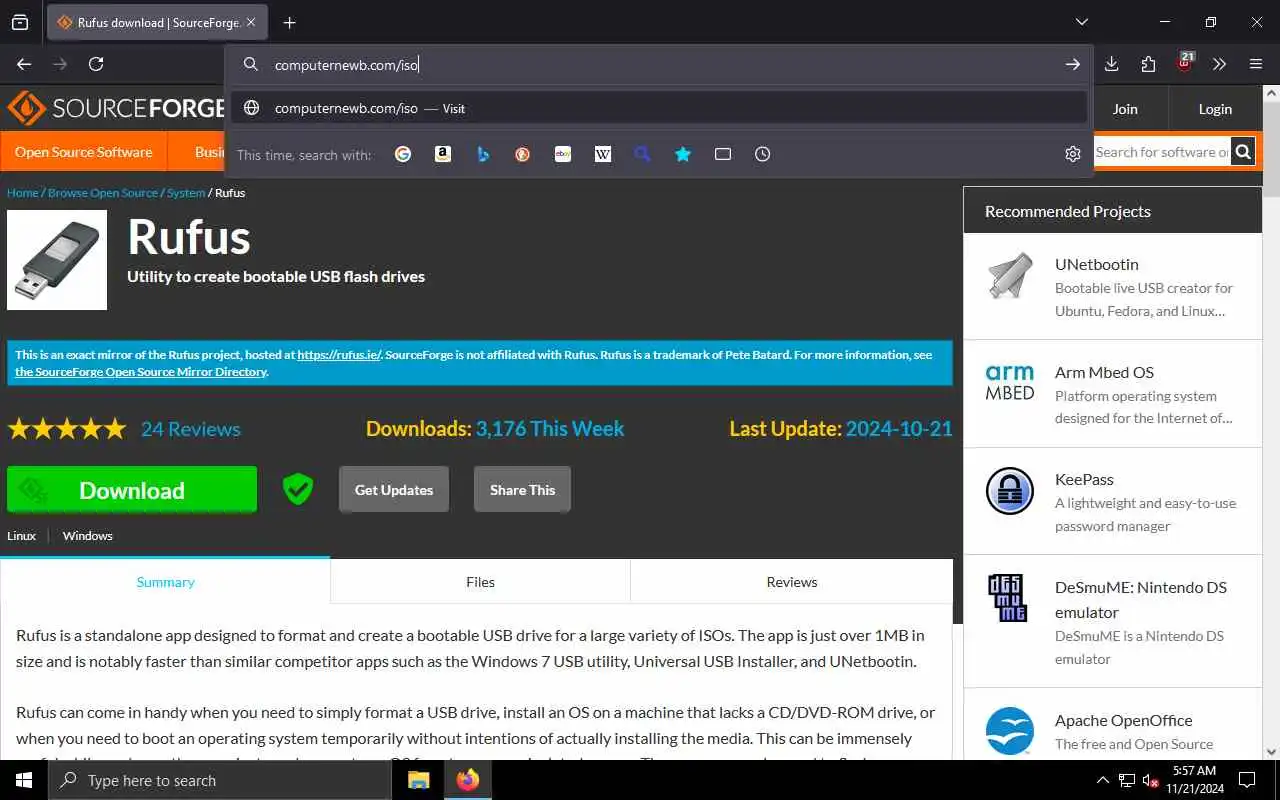Click the Get Updates button
The height and width of the screenshot is (800, 1280).
394,489
